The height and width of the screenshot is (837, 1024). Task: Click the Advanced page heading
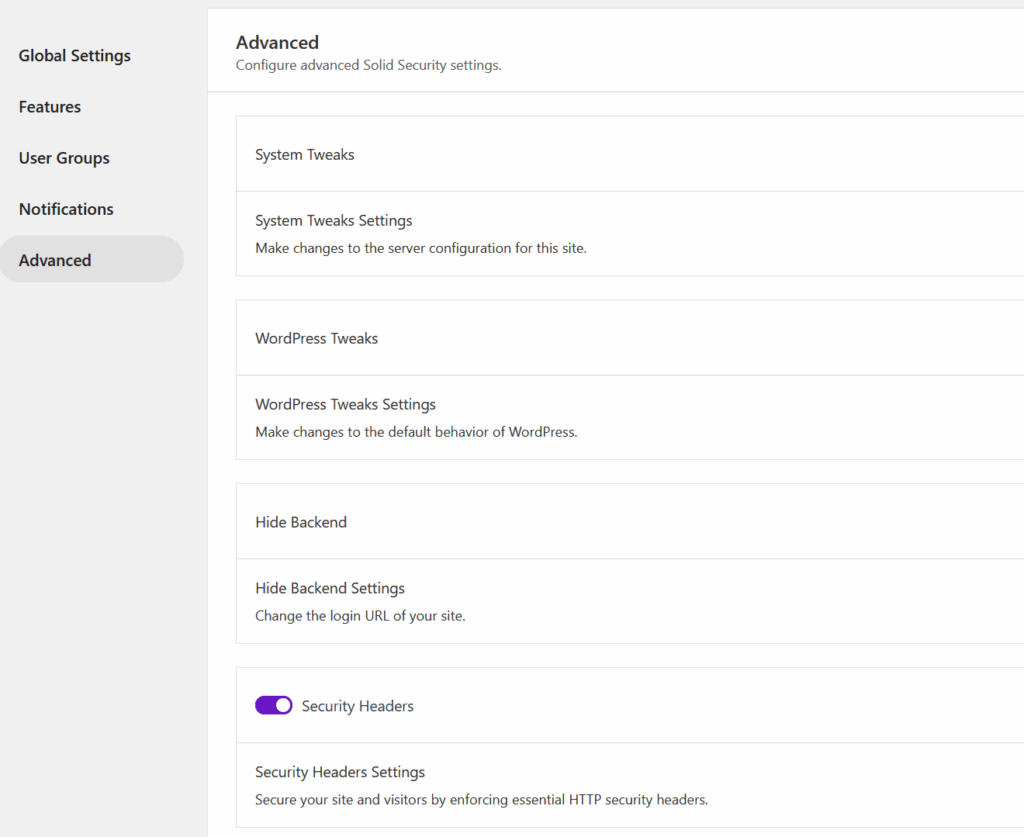pyautogui.click(x=277, y=42)
